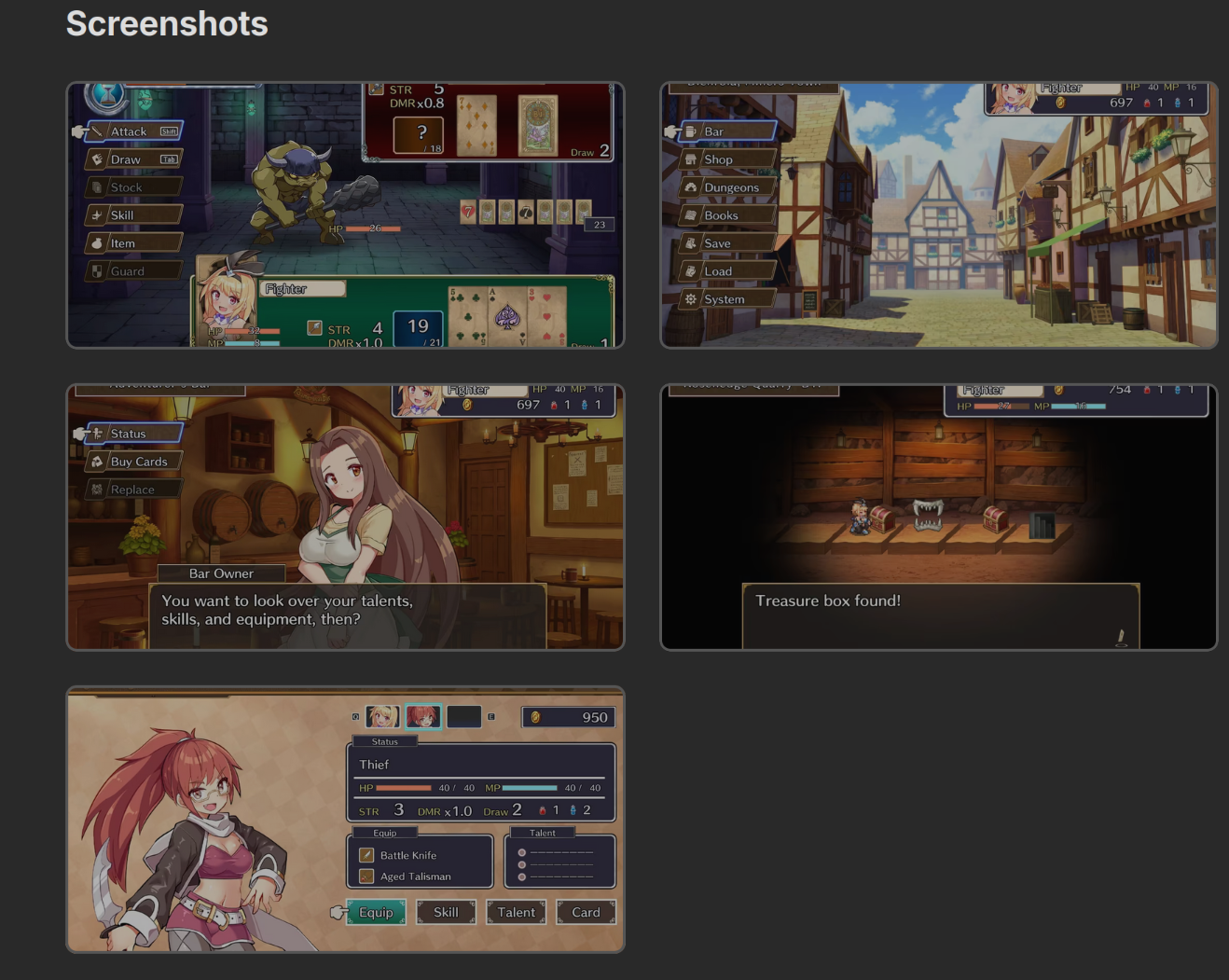
Task: Click the blue "19" hand total box
Action: click(x=418, y=328)
